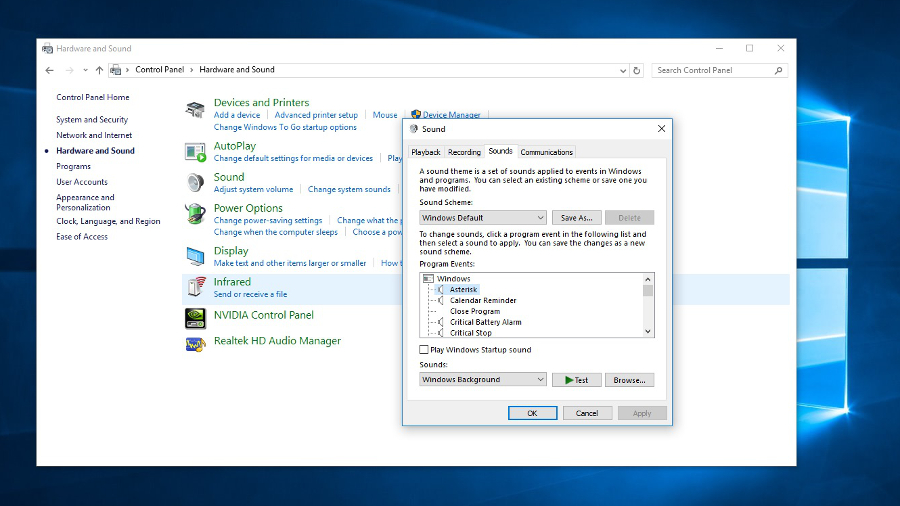Select Asterisk in Program Events
The image size is (900, 506).
[x=463, y=290]
